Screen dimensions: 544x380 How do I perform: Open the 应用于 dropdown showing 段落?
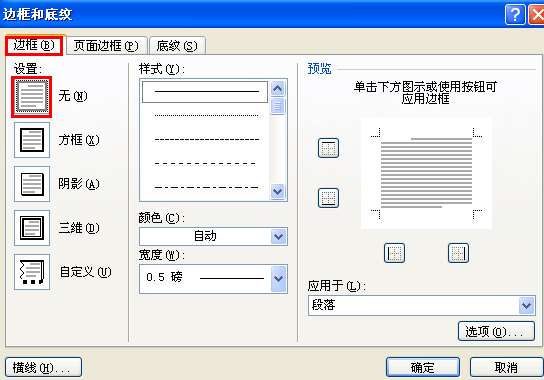(x=422, y=305)
